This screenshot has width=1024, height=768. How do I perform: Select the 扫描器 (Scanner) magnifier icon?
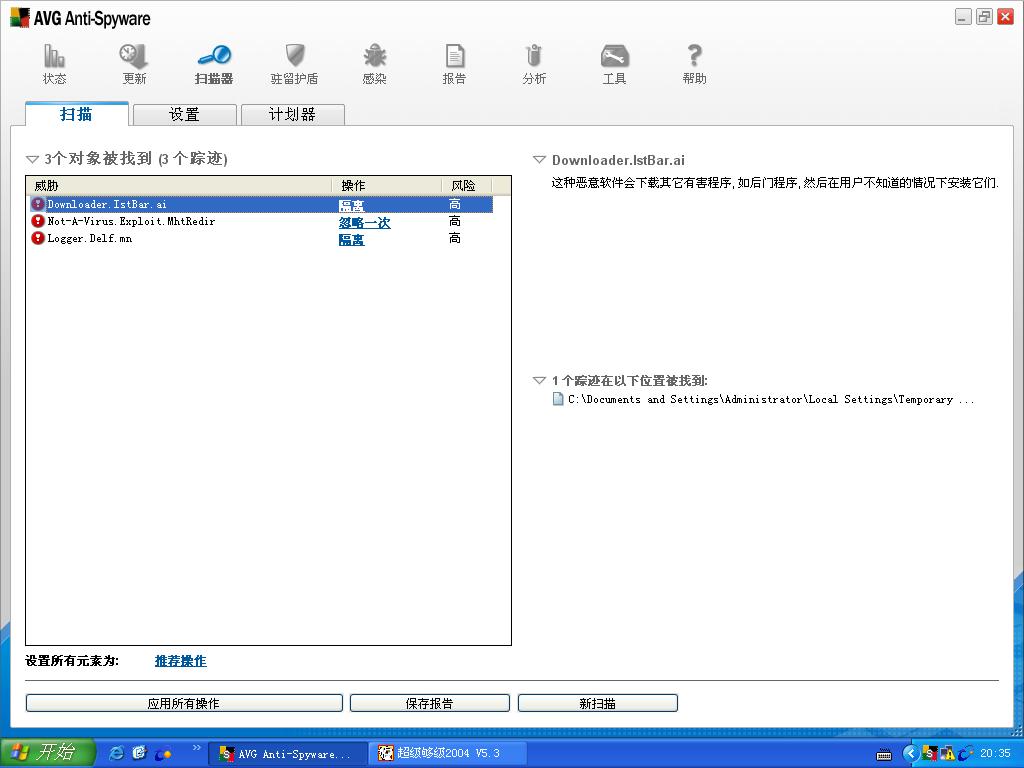214,56
